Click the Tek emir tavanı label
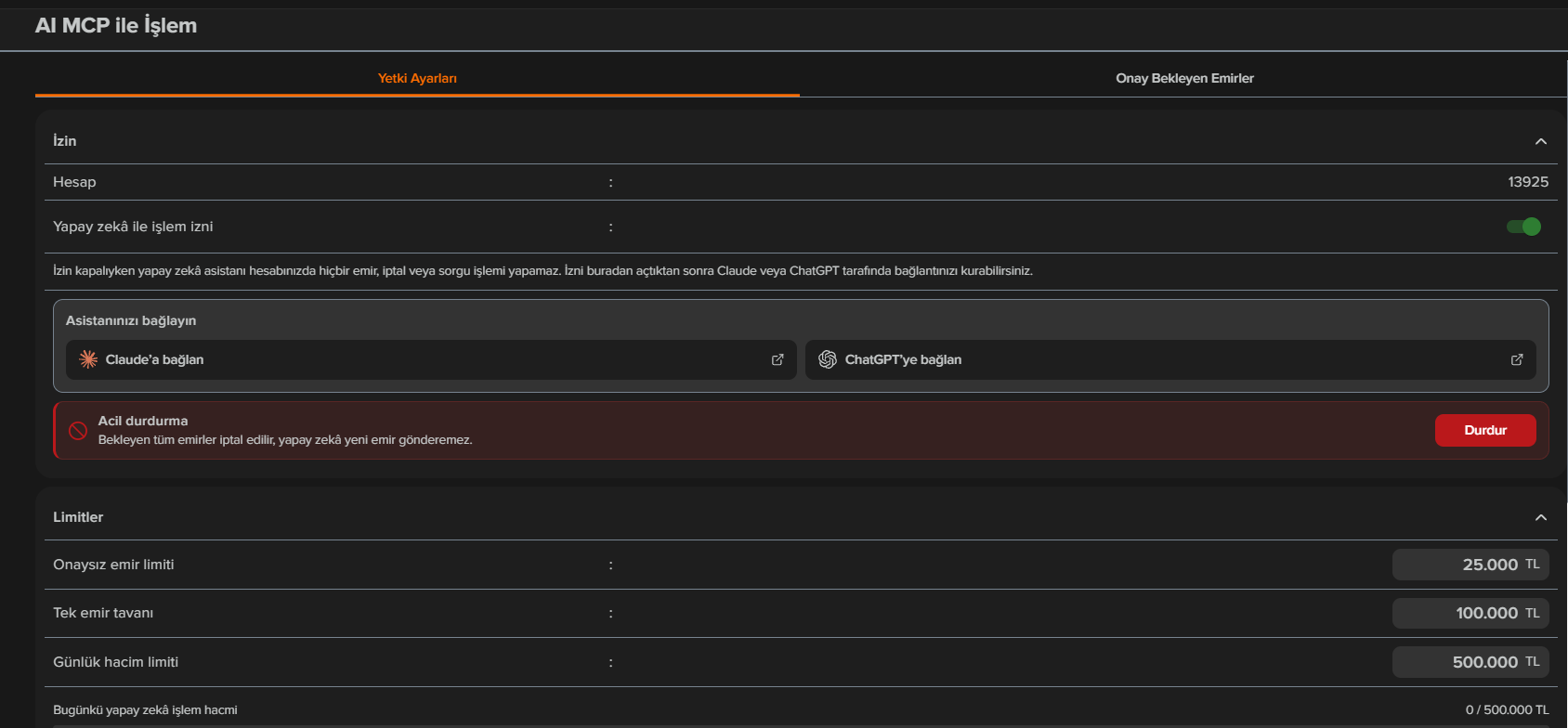 pyautogui.click(x=103, y=613)
